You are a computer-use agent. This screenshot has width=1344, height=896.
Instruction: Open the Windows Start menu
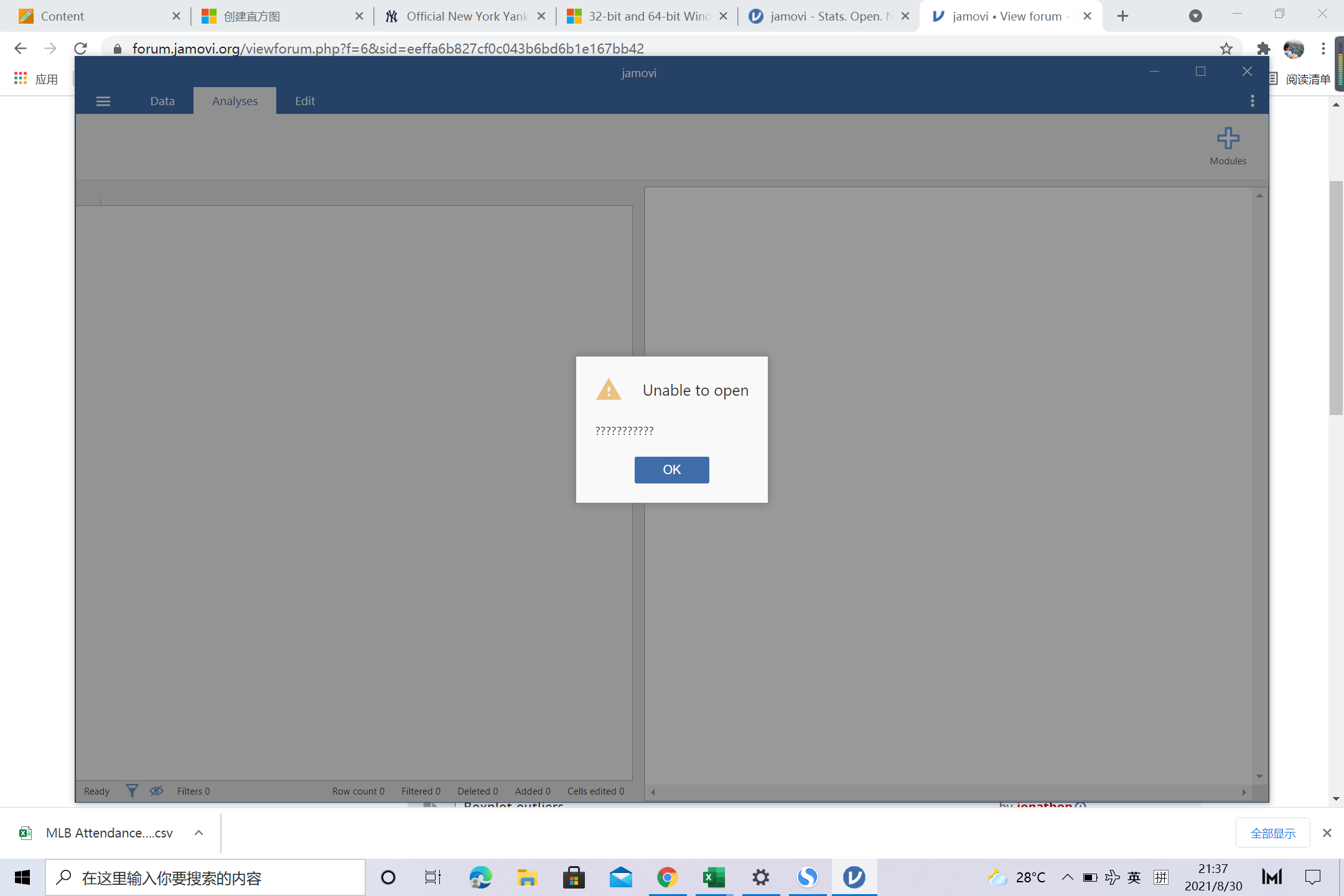(22, 877)
